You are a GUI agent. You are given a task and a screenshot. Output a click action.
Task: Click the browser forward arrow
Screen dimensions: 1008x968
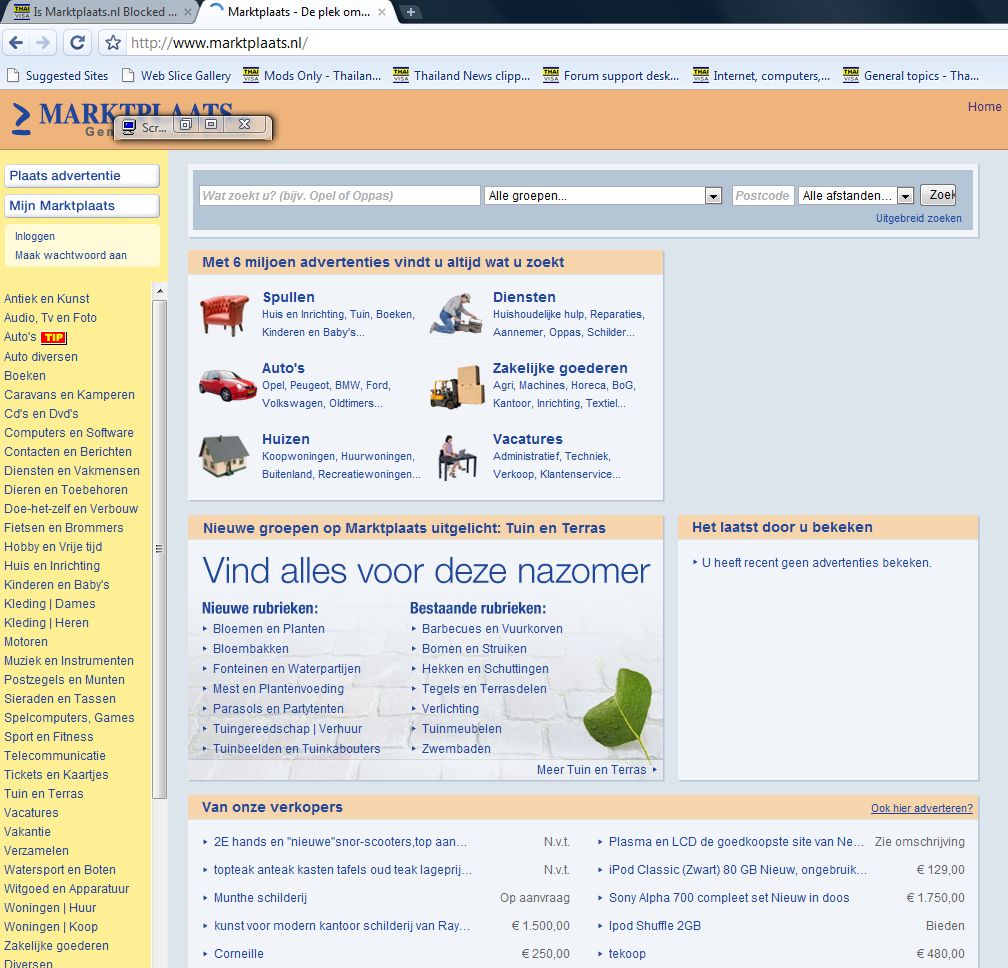click(x=43, y=43)
